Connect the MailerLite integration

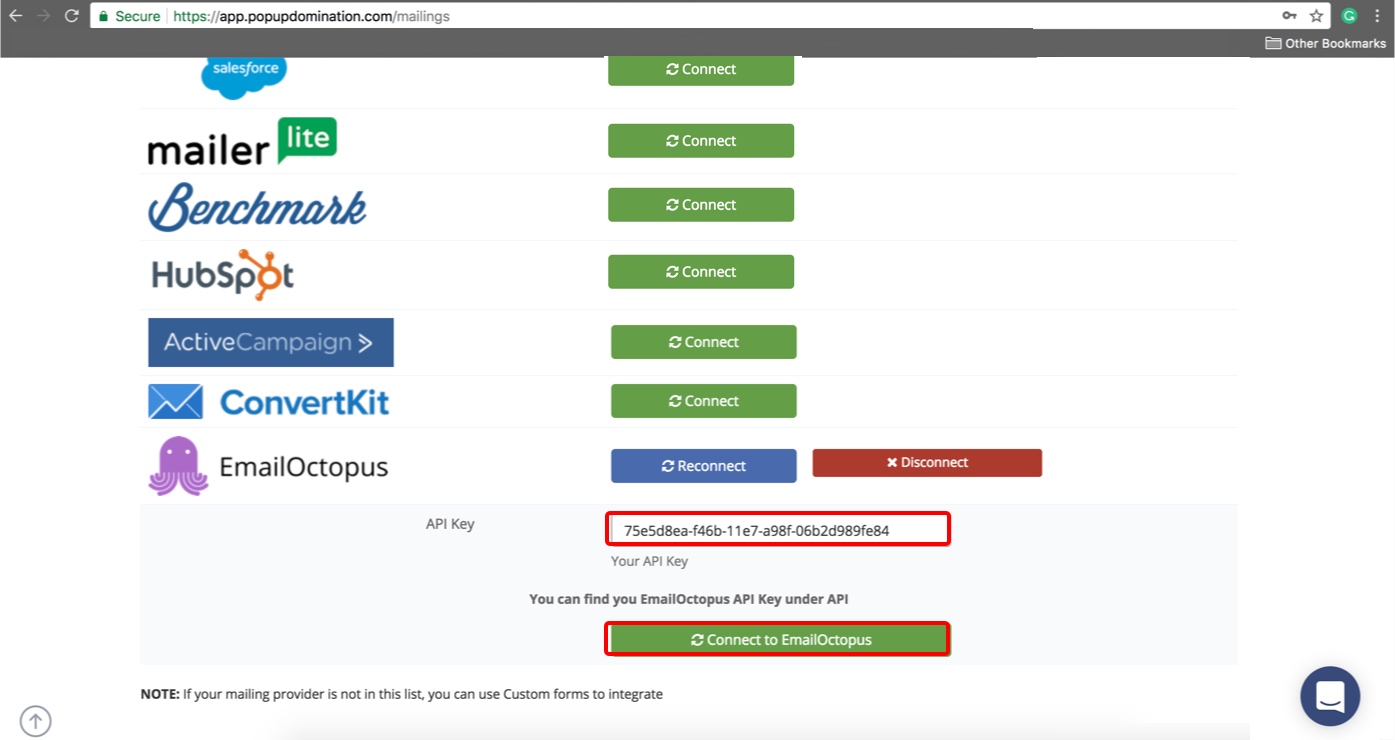tap(701, 141)
